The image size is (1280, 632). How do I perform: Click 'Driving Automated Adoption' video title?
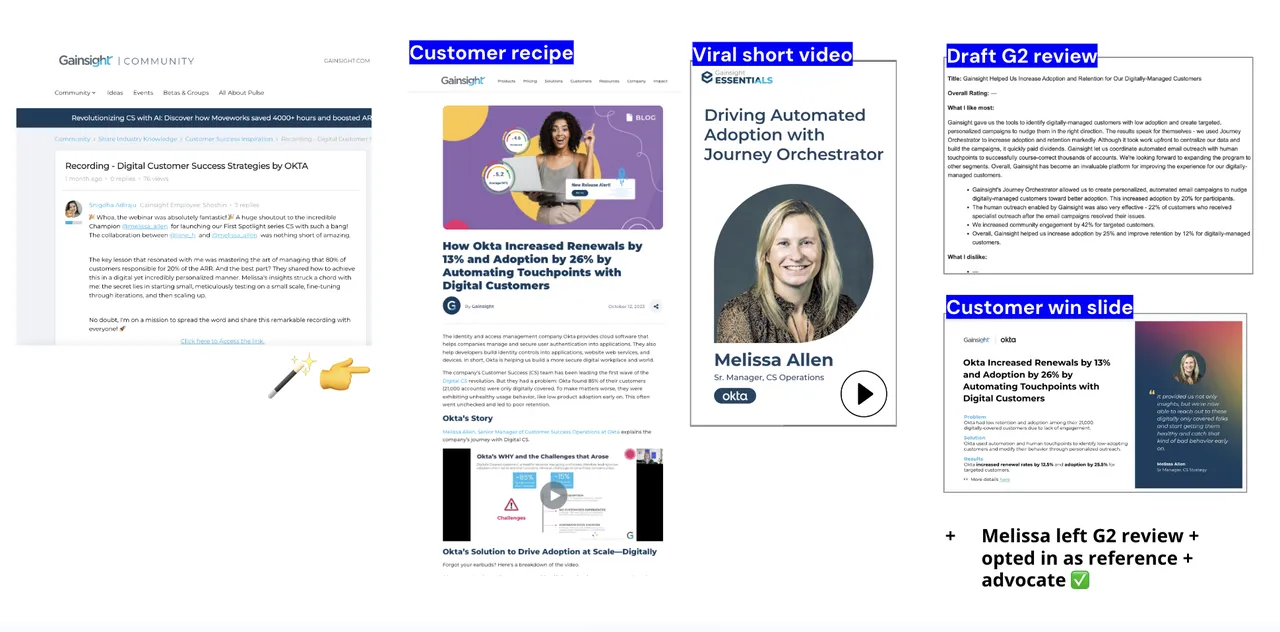(794, 134)
